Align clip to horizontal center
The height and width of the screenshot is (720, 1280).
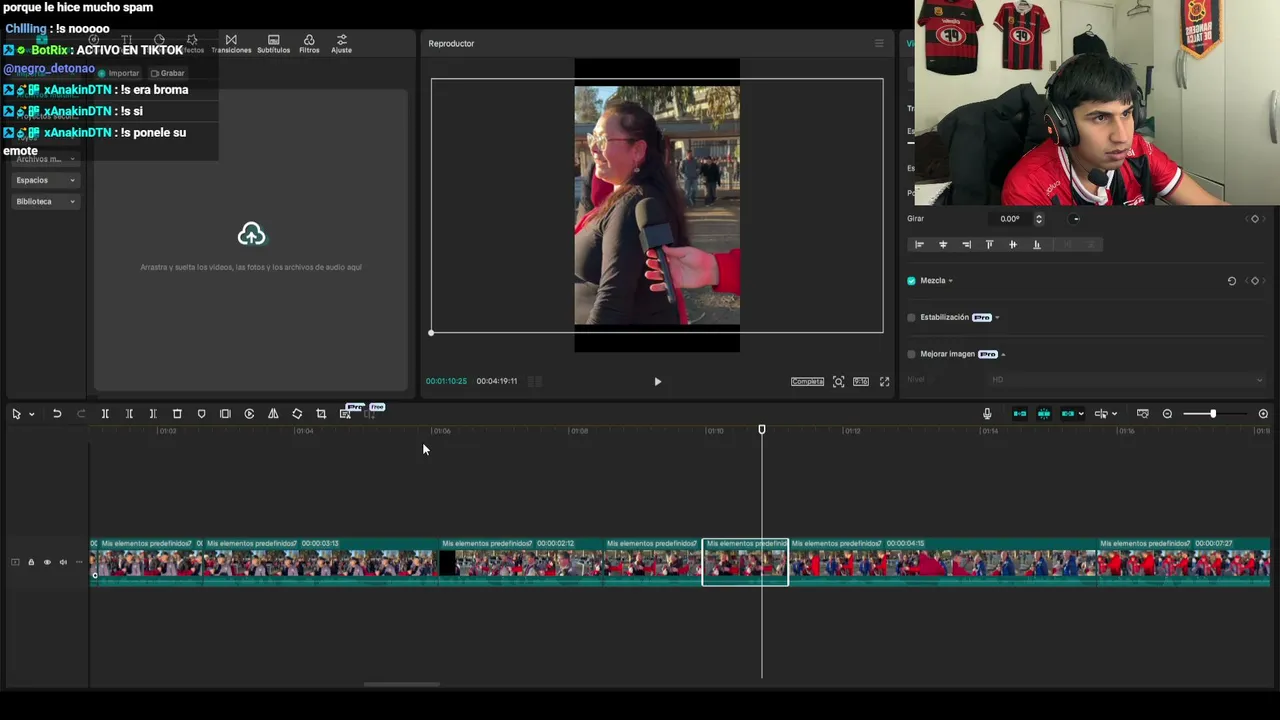tap(943, 245)
